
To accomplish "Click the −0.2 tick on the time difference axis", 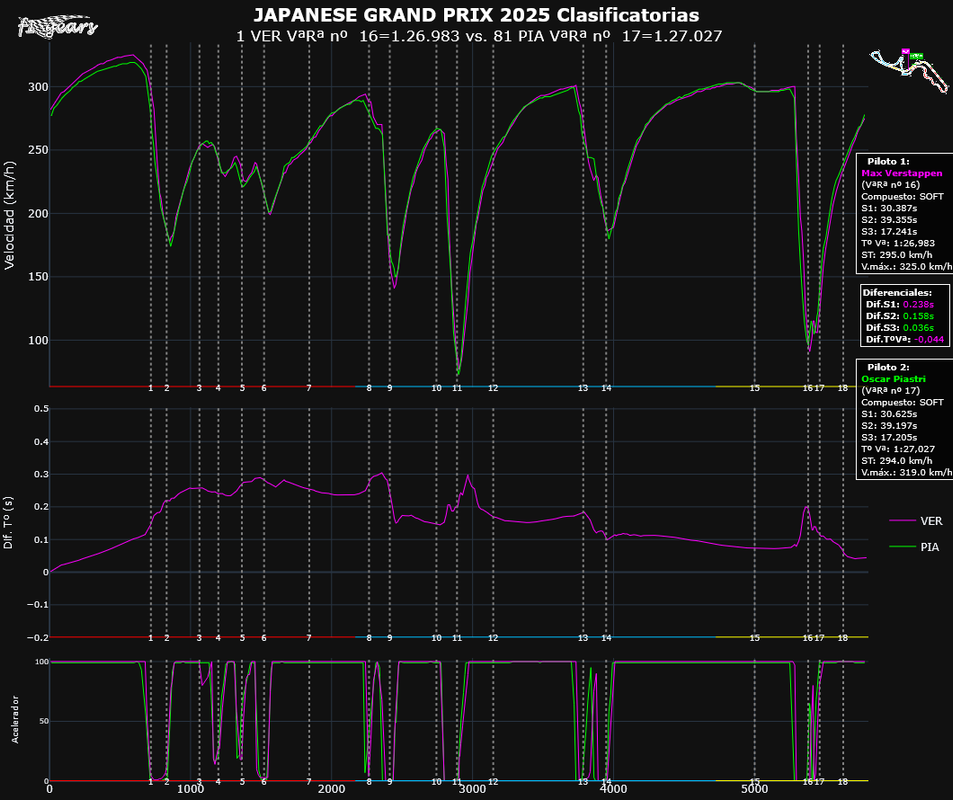I will point(38,637).
